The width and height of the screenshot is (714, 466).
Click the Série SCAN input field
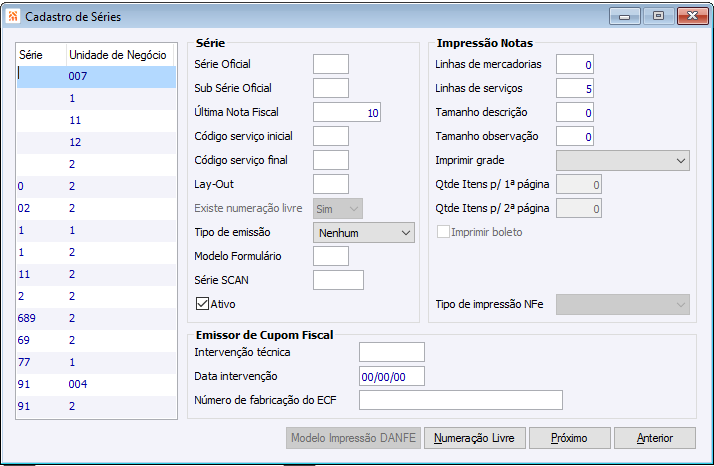coord(338,280)
